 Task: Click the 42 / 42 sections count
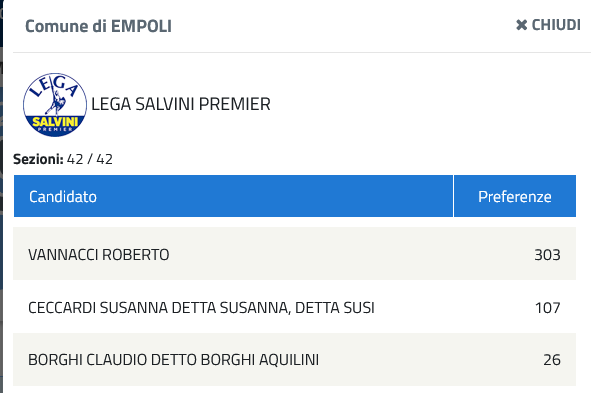[x=90, y=159]
